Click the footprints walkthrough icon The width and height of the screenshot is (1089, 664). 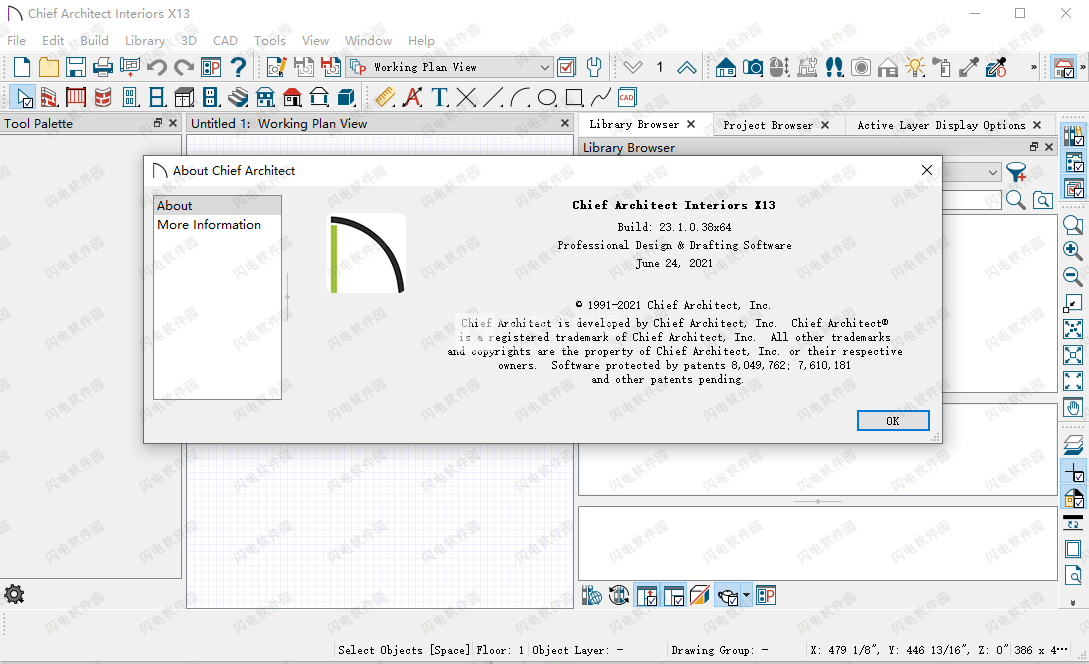(834, 67)
